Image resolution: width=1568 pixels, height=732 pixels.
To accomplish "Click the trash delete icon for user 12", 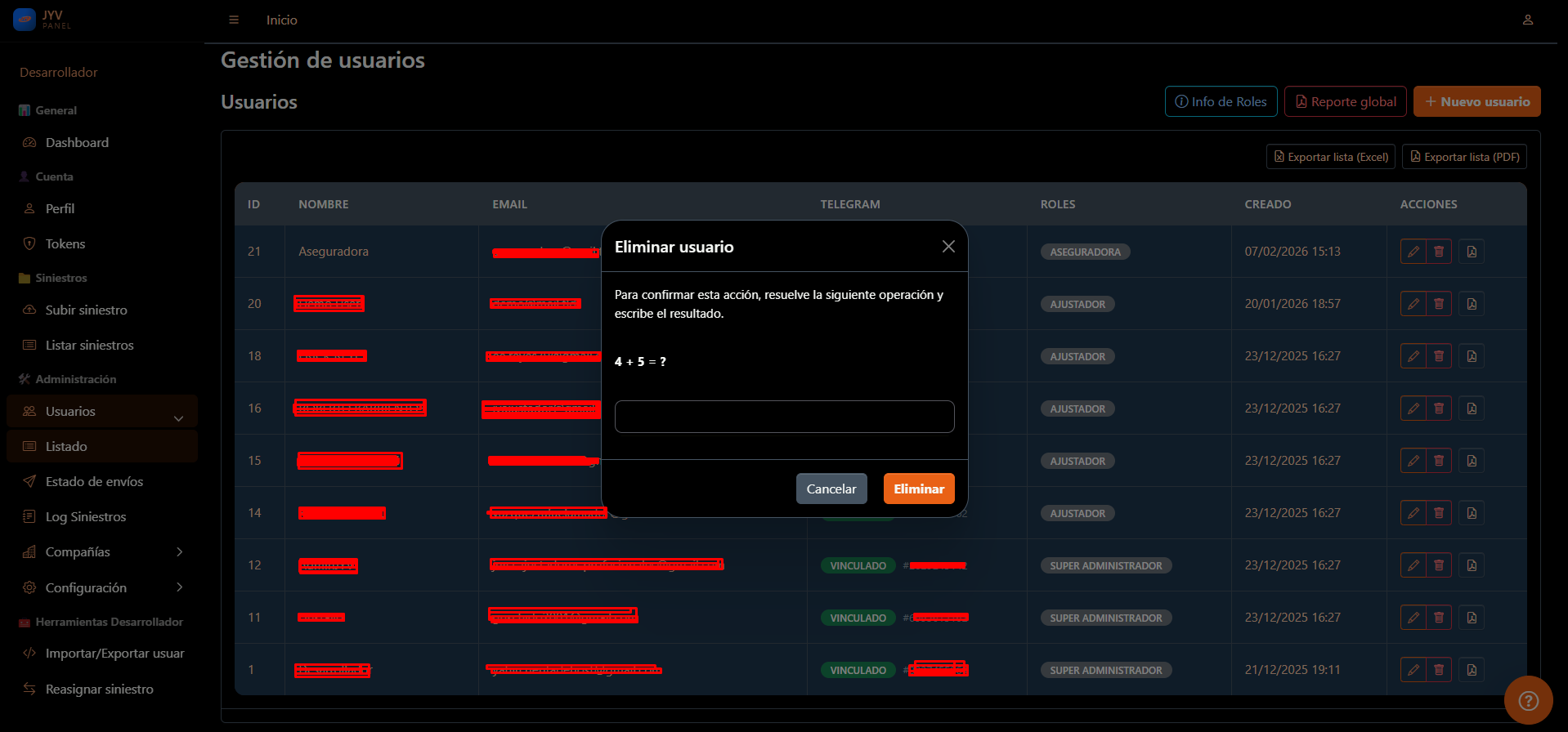I will point(1439,565).
